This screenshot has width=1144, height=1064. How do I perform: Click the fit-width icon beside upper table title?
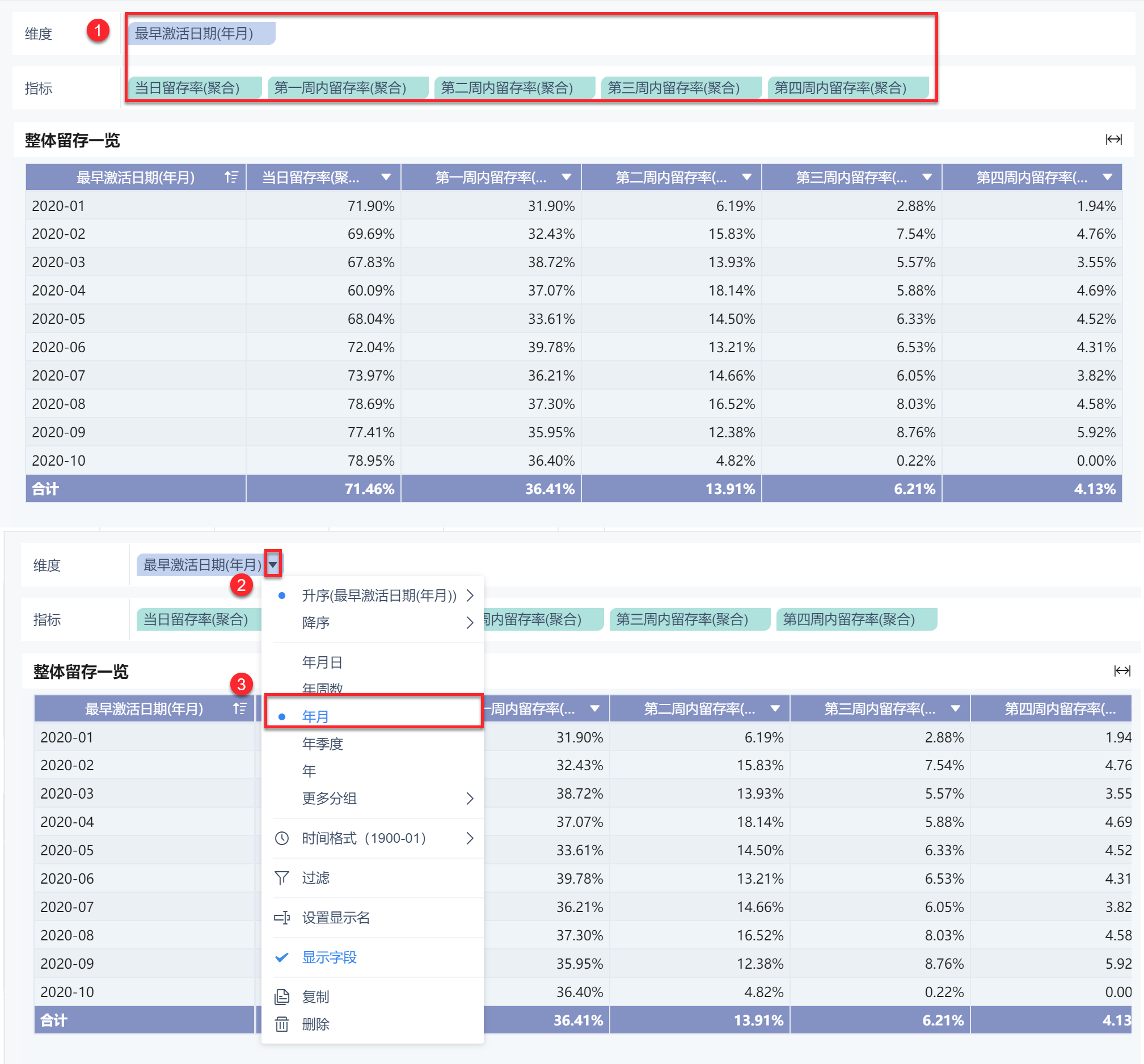1113,140
